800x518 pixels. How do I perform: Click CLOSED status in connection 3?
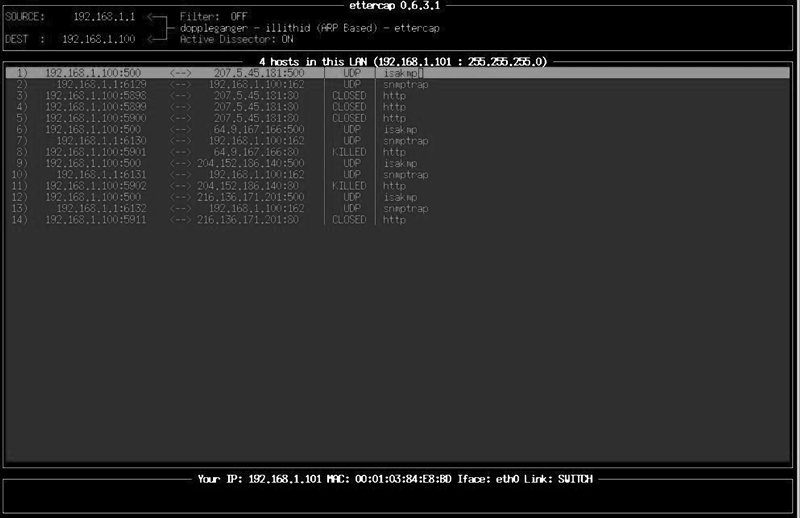[x=349, y=95]
